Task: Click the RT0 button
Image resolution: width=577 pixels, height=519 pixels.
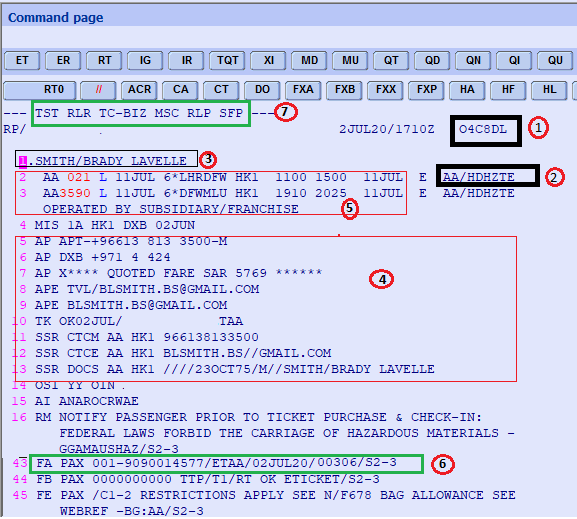Action: pos(40,90)
